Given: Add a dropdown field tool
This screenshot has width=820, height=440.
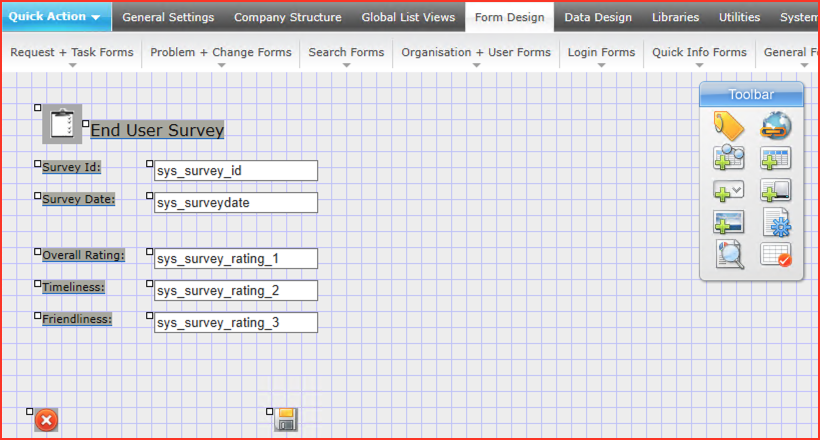Looking at the screenshot, I should tap(728, 191).
